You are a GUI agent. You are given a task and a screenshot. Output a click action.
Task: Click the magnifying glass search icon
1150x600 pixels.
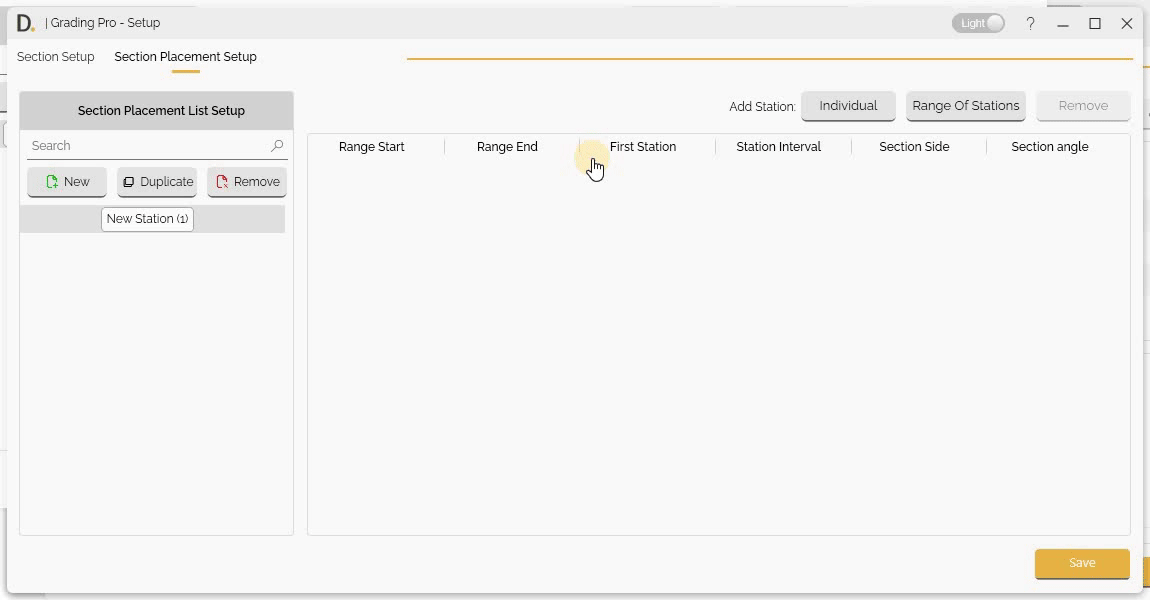(277, 146)
